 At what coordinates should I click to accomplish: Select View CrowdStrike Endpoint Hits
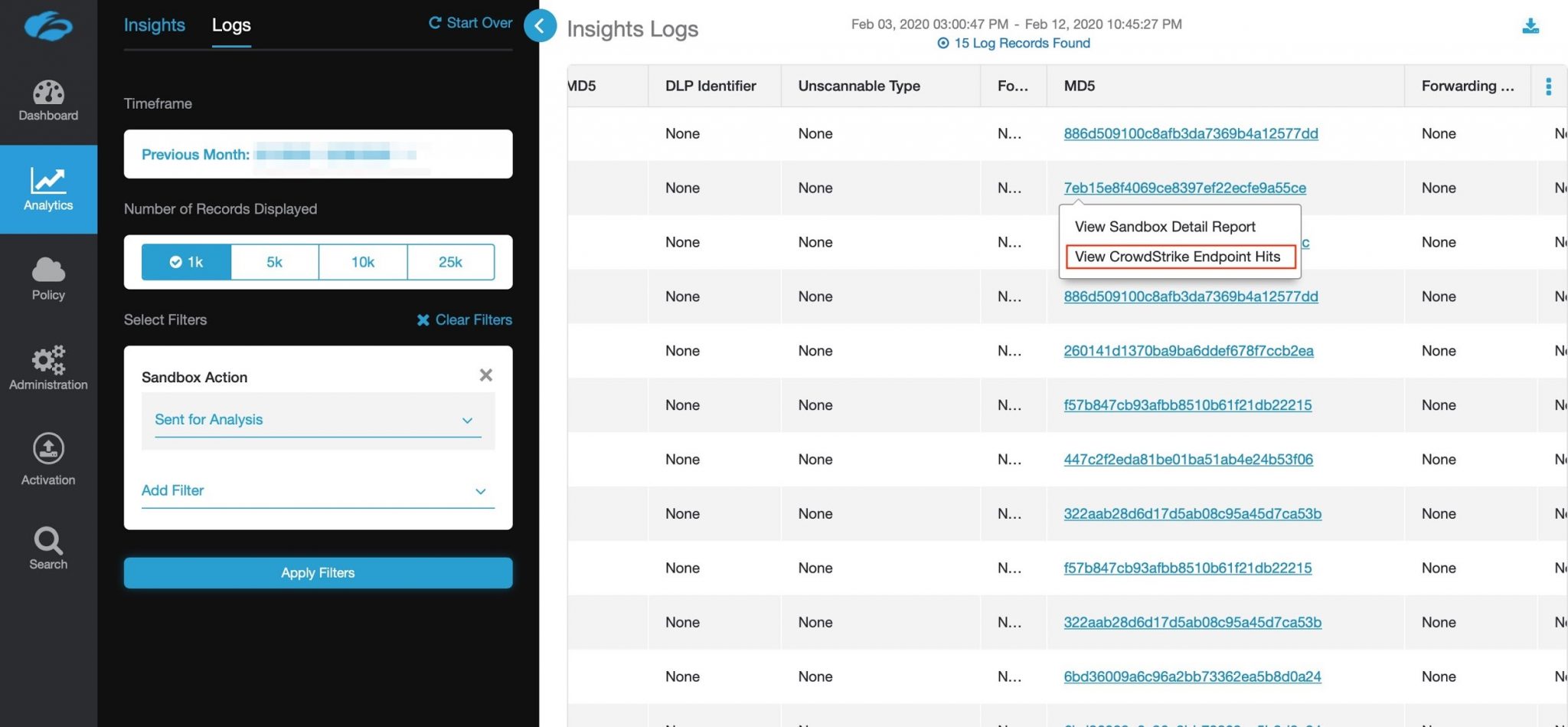click(x=1178, y=257)
